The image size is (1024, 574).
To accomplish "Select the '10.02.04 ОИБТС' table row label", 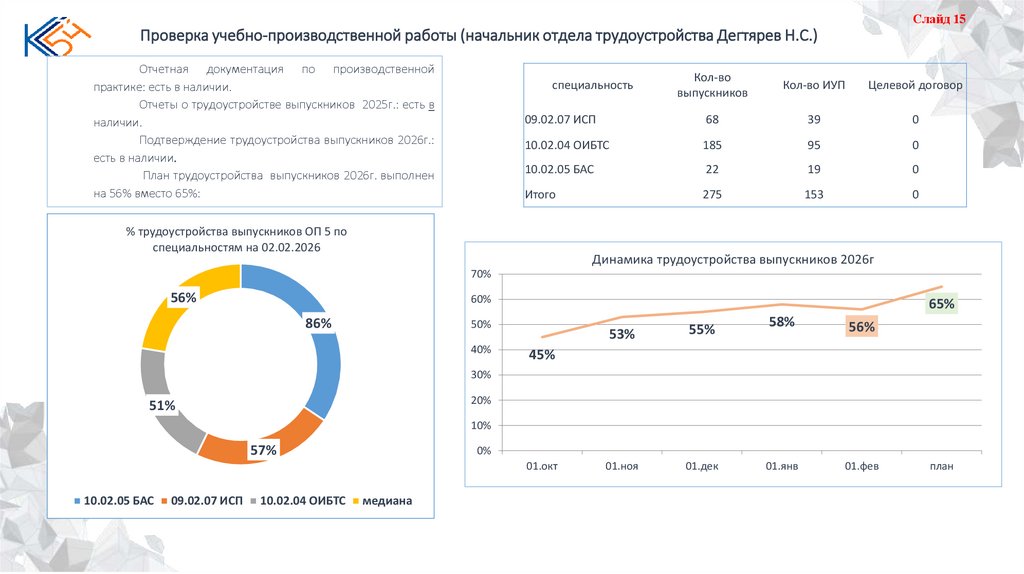I will point(567,145).
